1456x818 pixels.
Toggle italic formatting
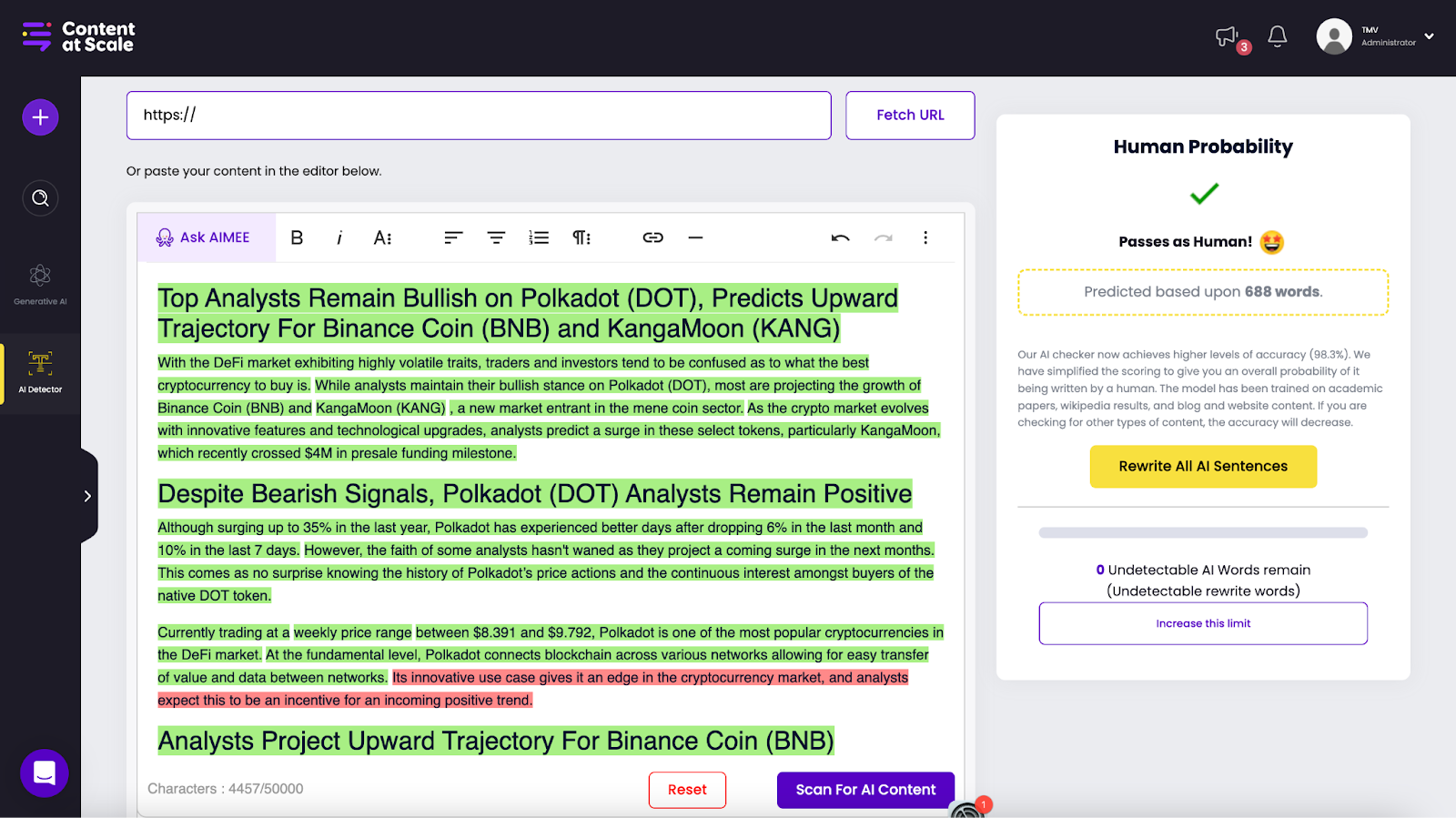click(339, 237)
